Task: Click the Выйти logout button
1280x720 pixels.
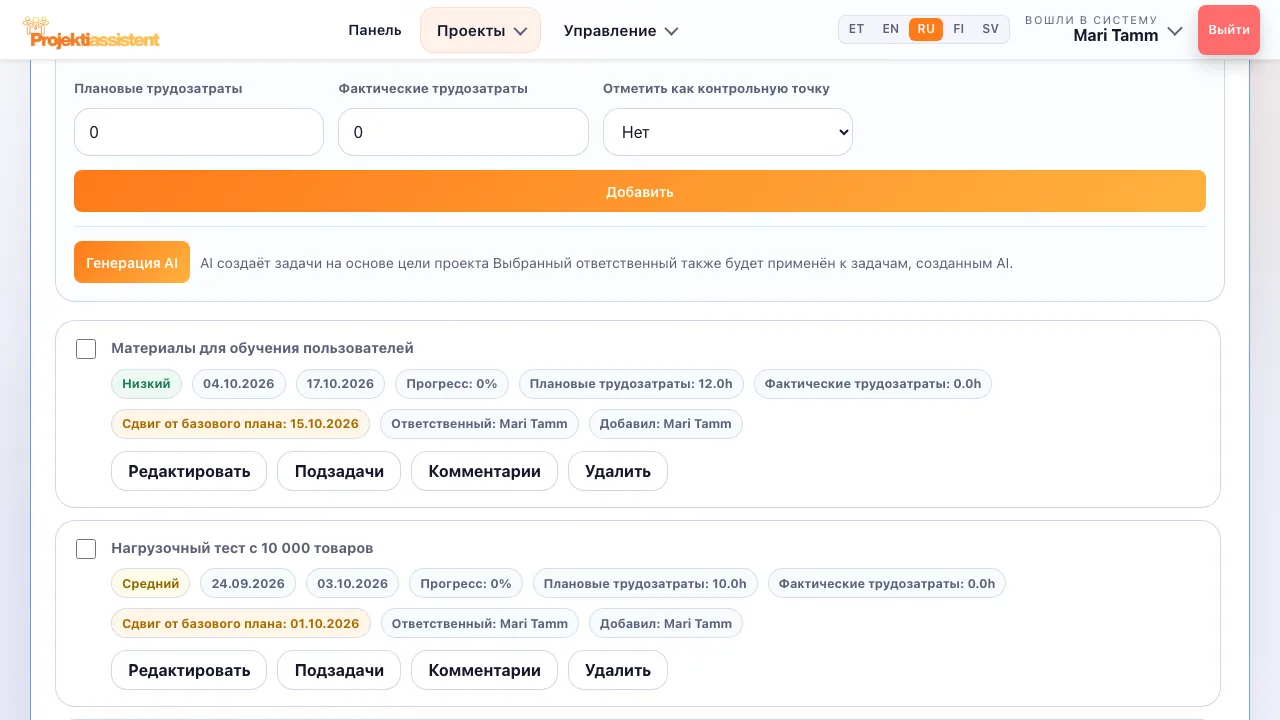Action: tap(1229, 30)
